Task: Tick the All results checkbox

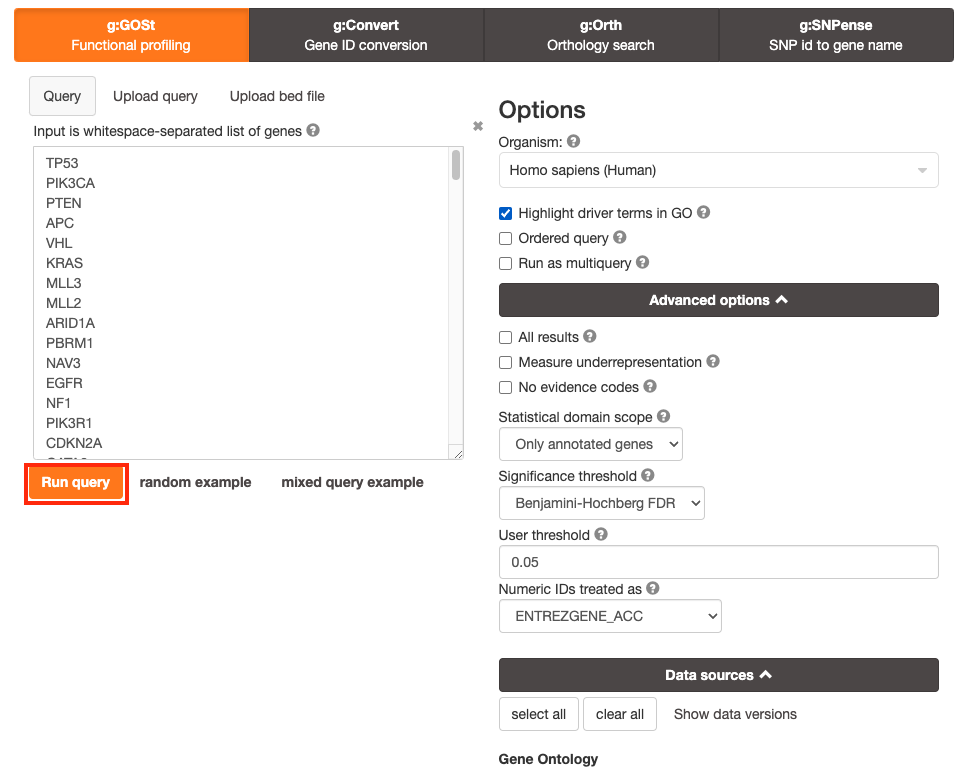Action: 506,338
